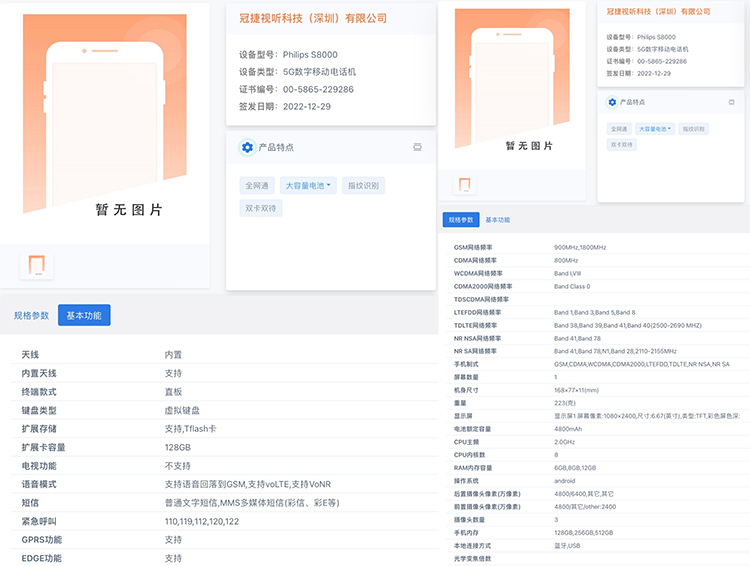This screenshot has height=566, width=750.
Task: Click the GPRS功能 row label
Action: (x=42, y=540)
